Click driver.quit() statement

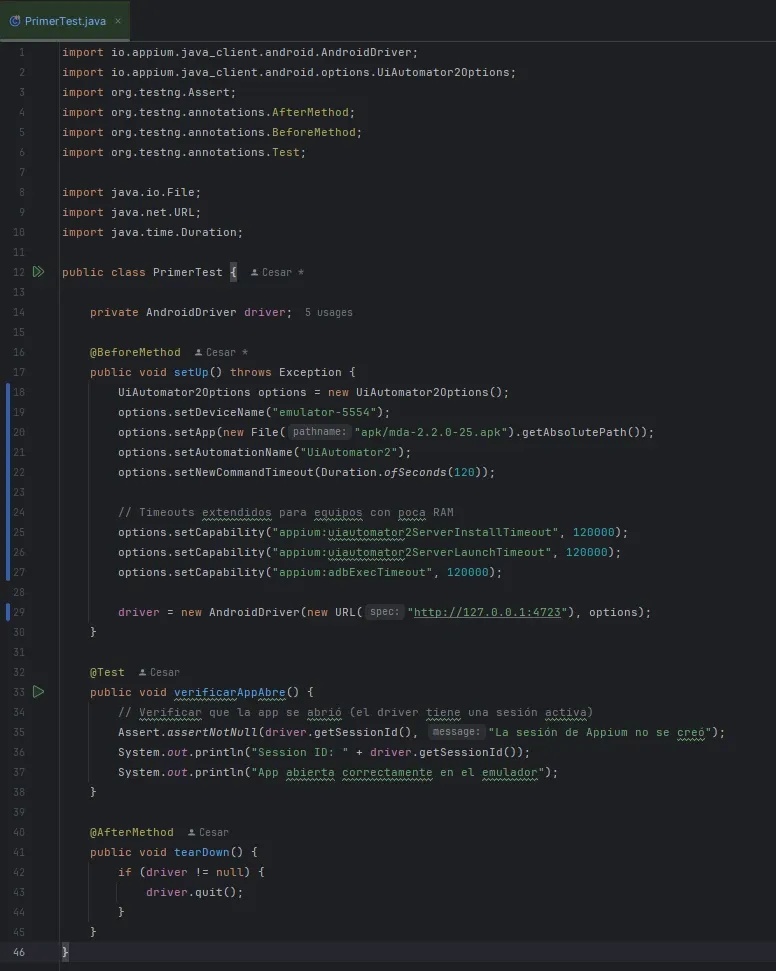[194, 892]
